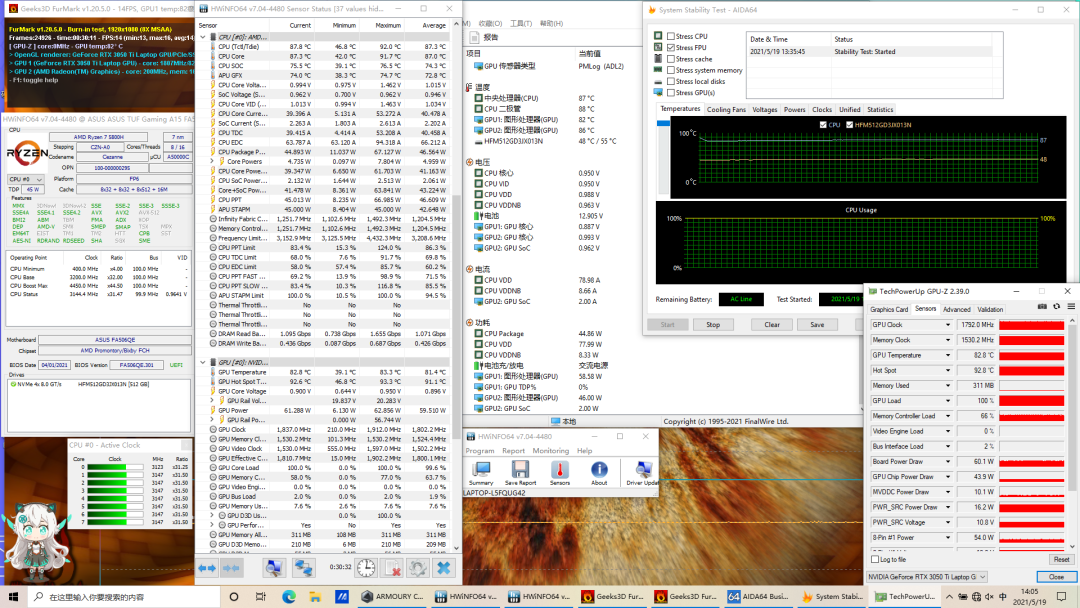
Task: Click Stop button in Stability Test
Action: (713, 324)
